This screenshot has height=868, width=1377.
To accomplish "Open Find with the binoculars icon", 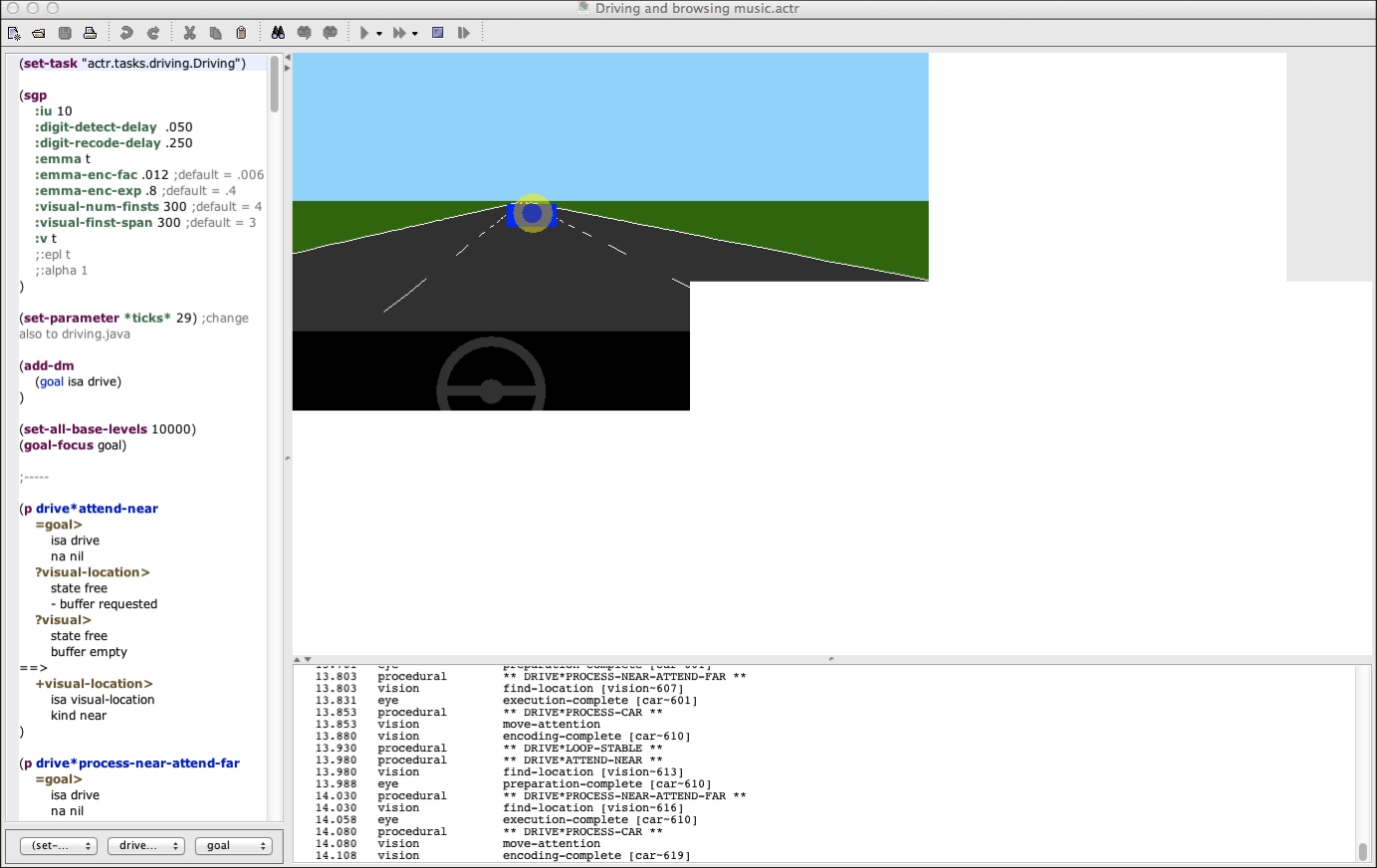I will click(x=278, y=33).
